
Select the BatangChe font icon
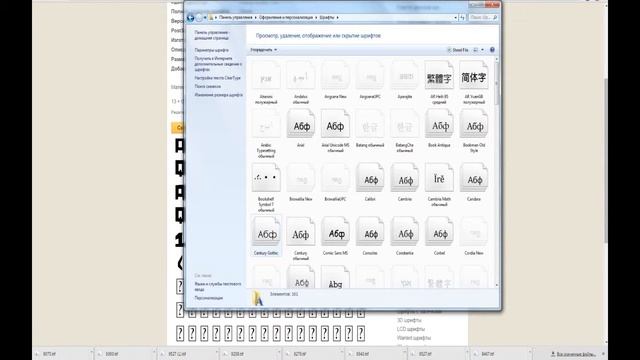[404, 125]
